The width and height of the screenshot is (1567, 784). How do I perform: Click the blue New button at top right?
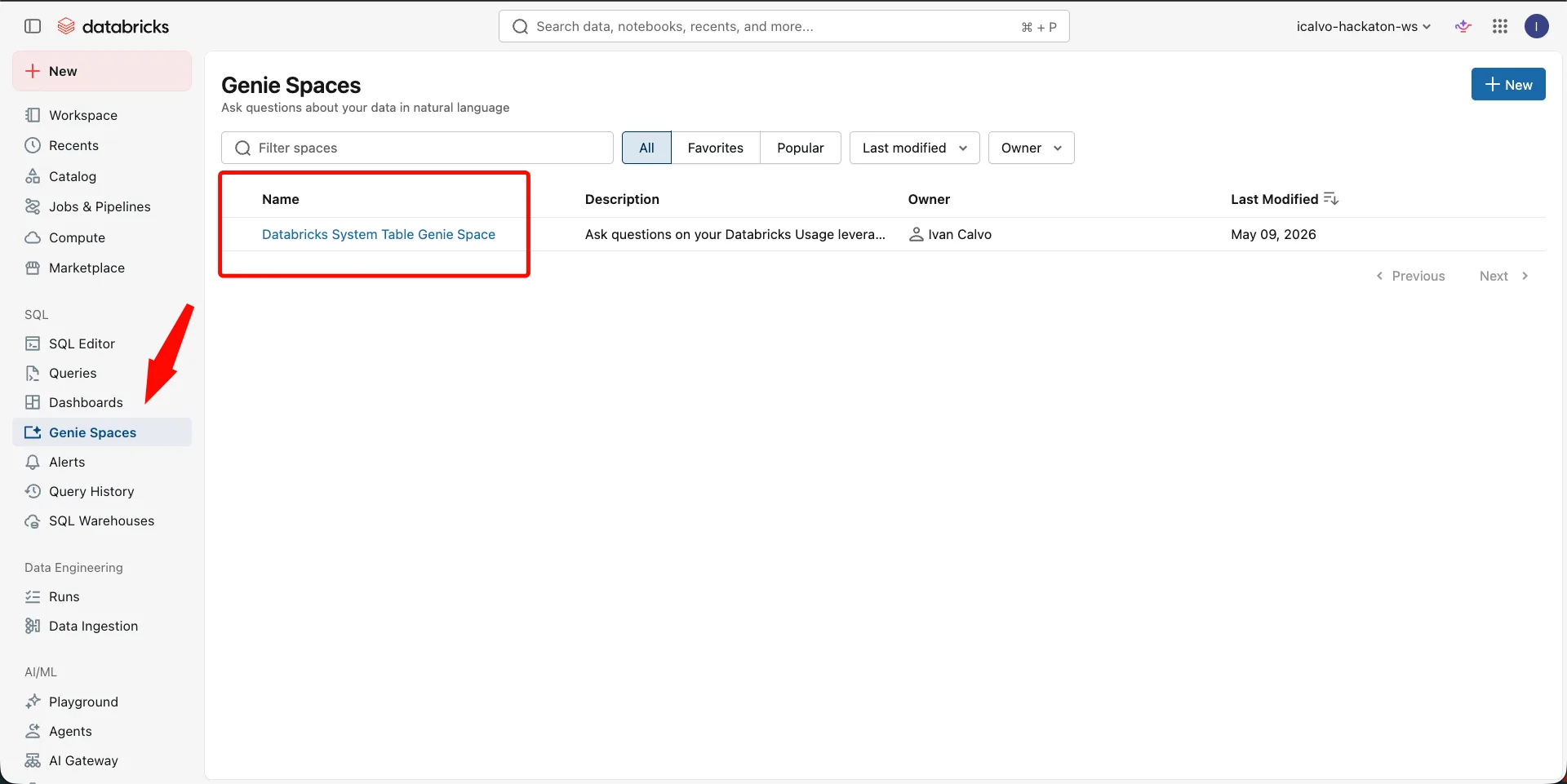point(1508,84)
